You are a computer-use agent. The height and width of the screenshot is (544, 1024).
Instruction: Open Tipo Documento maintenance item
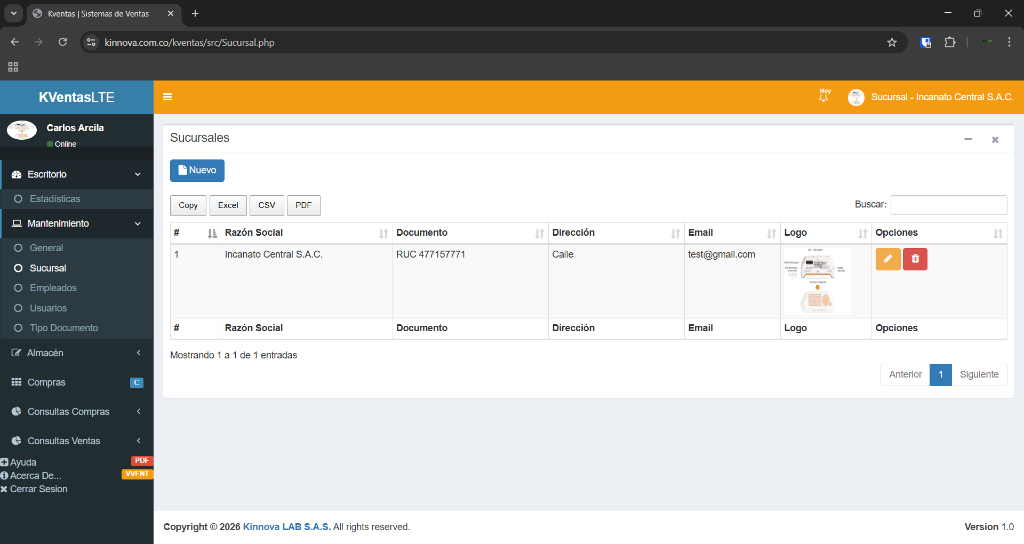tap(77, 328)
